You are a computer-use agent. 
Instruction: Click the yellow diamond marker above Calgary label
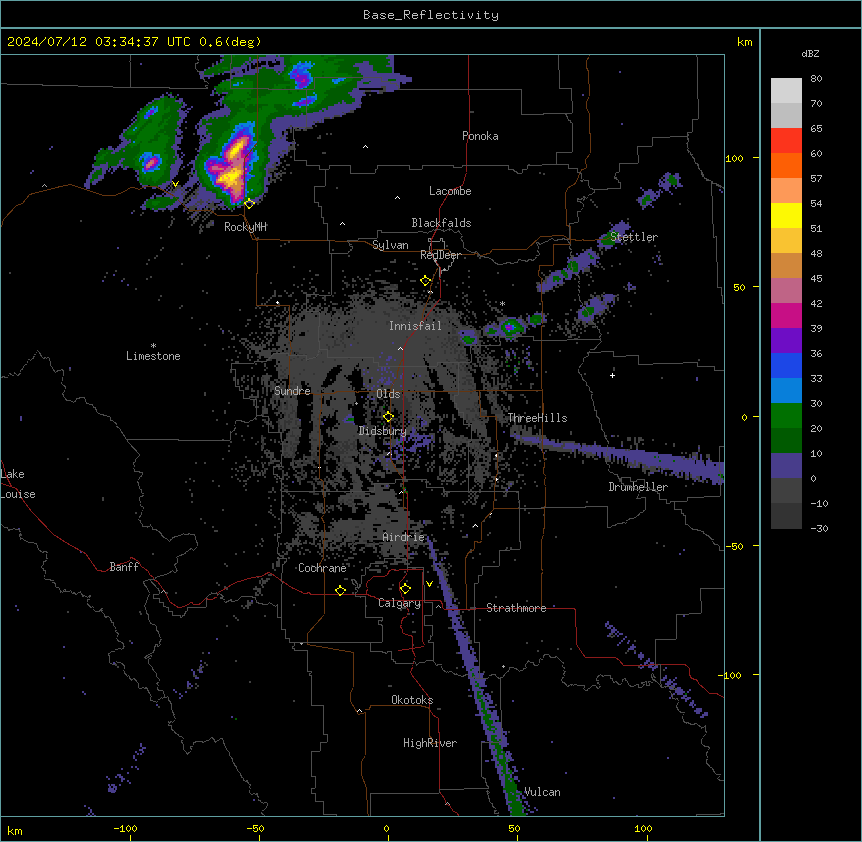point(405,589)
